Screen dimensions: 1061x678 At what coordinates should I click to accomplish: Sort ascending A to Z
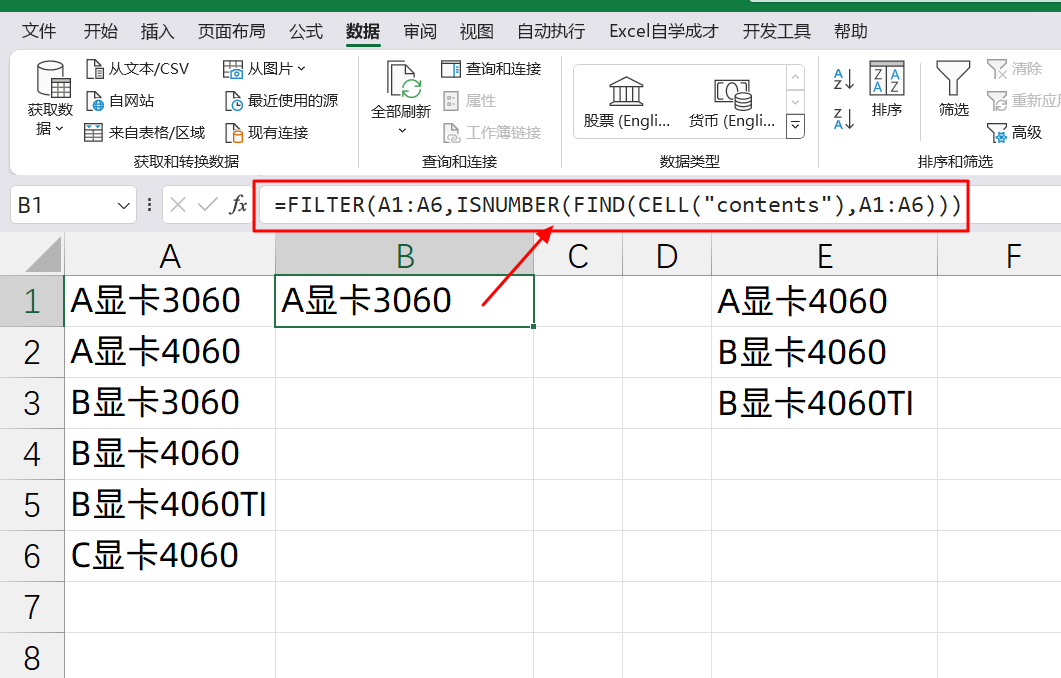[844, 80]
